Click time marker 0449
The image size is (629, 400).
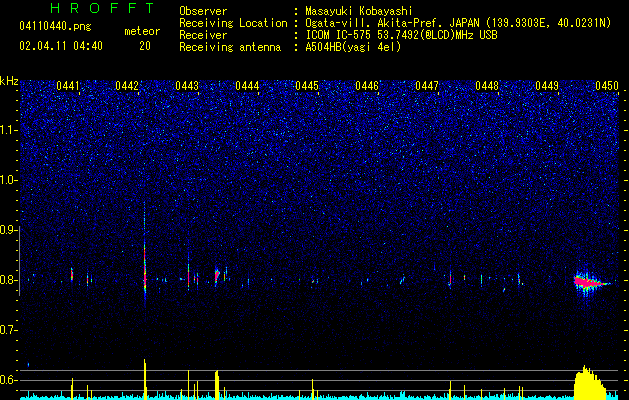547,86
